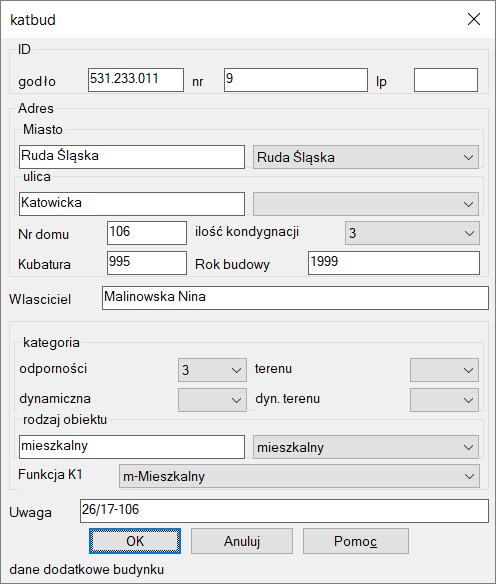
Task: Open the rodzaj obiektu mieszkalny dropdown
Action: tap(366, 447)
